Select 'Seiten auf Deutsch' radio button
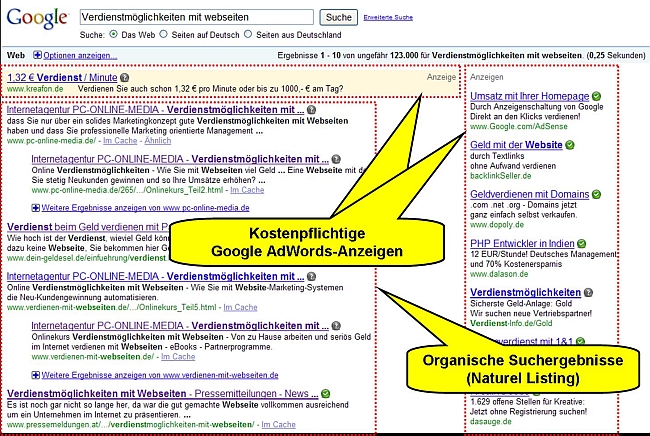650x436 pixels. tap(164, 34)
